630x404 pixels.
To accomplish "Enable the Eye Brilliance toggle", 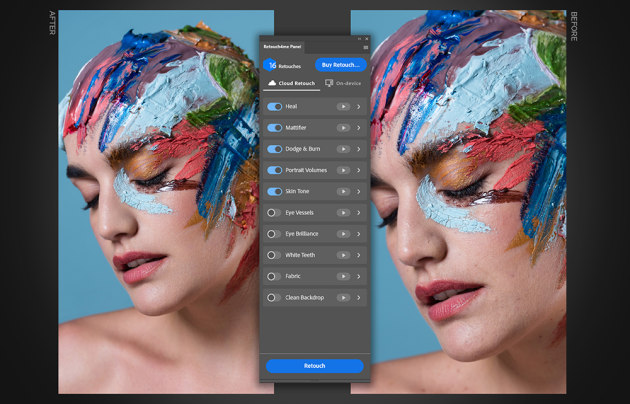I will point(274,234).
